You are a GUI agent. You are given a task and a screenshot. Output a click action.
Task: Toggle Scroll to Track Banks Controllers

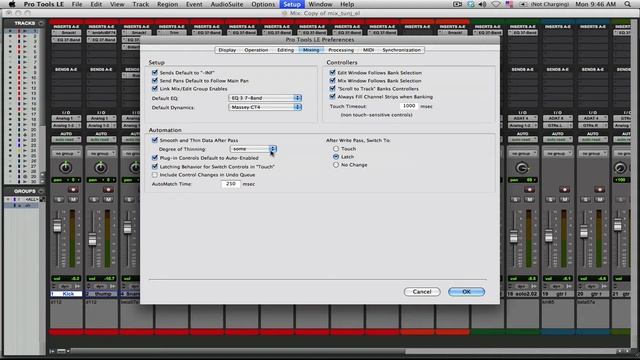point(332,88)
